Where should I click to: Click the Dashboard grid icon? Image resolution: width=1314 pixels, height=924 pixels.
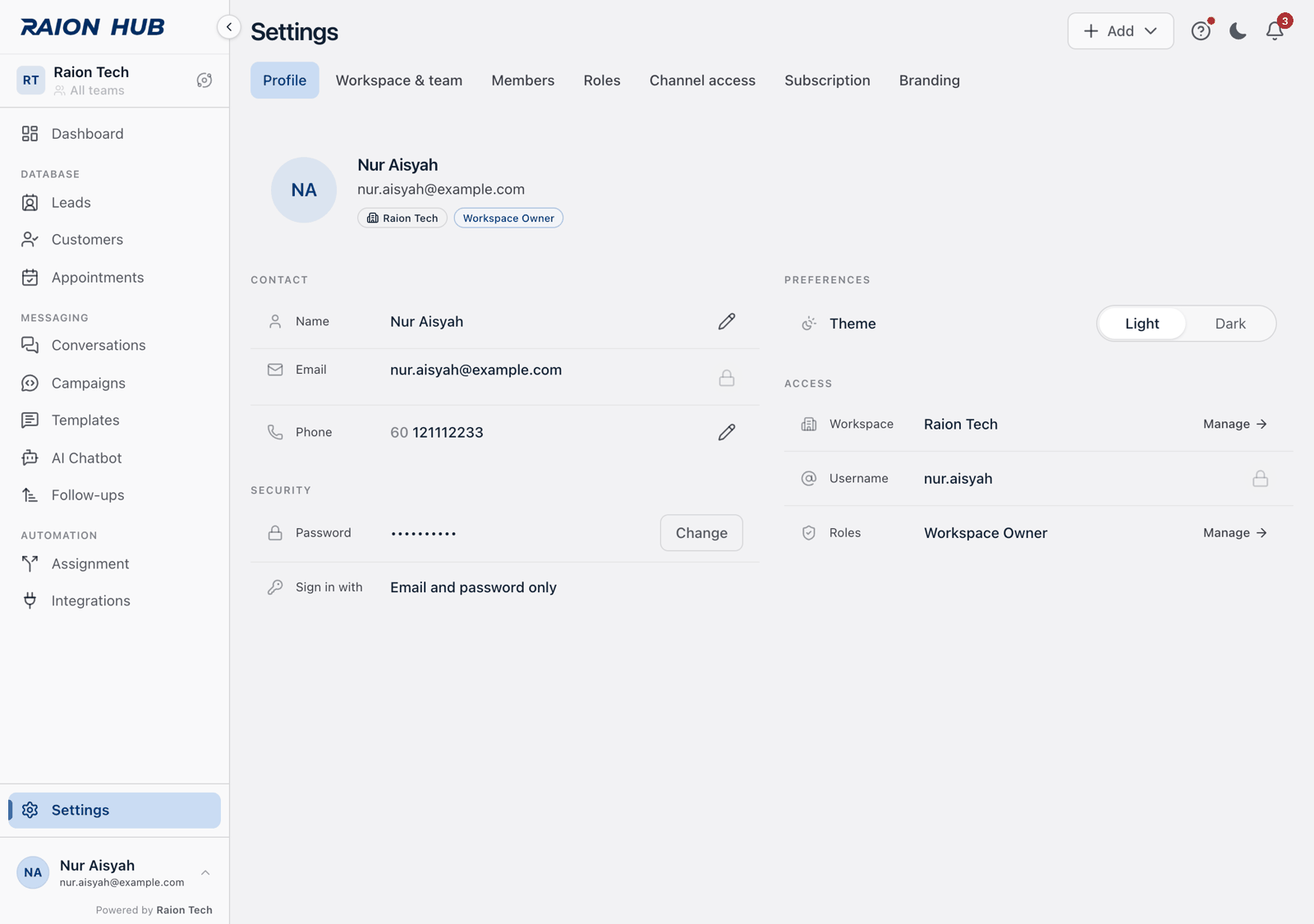(x=30, y=134)
